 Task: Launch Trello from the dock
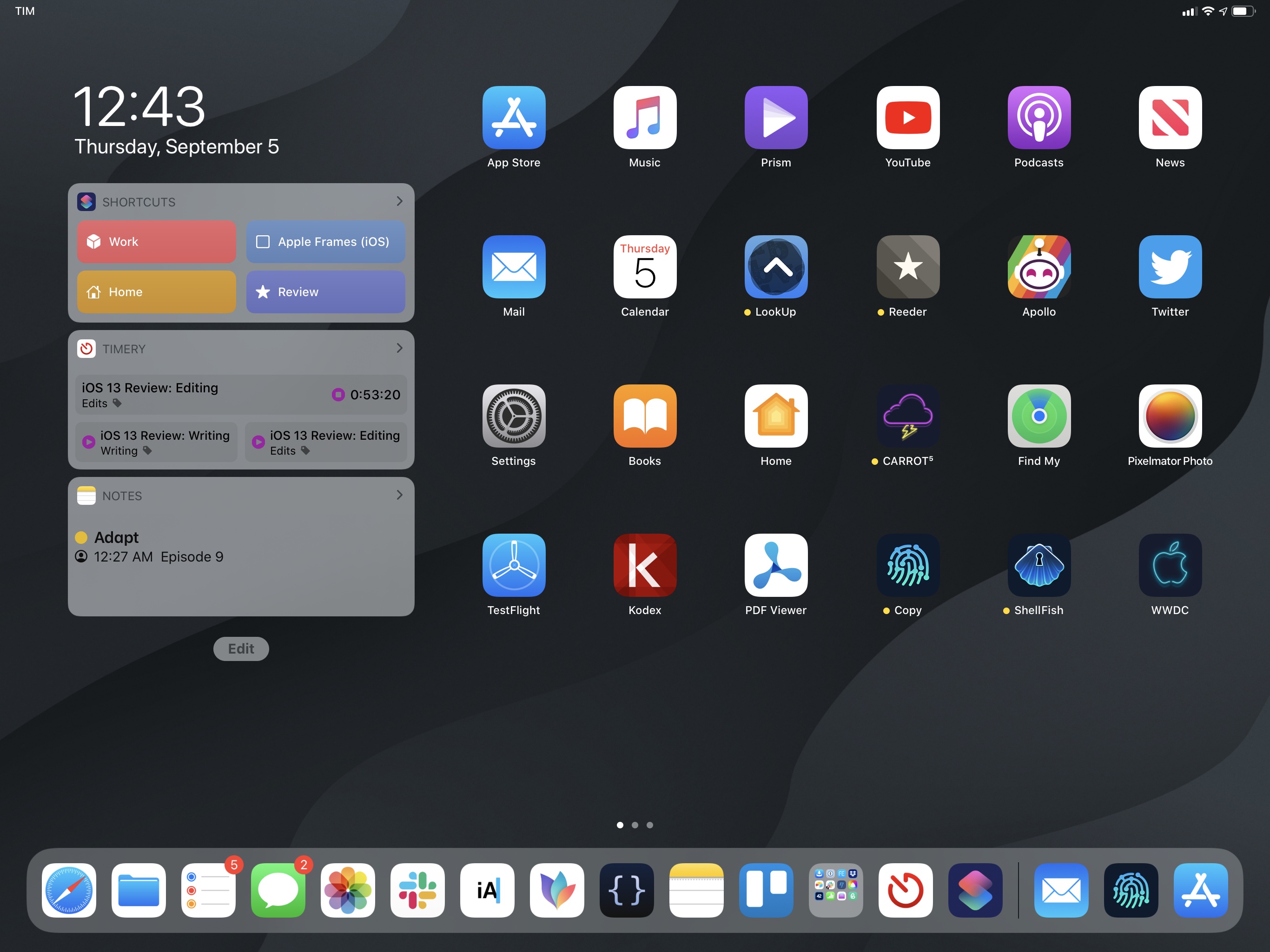(x=766, y=890)
